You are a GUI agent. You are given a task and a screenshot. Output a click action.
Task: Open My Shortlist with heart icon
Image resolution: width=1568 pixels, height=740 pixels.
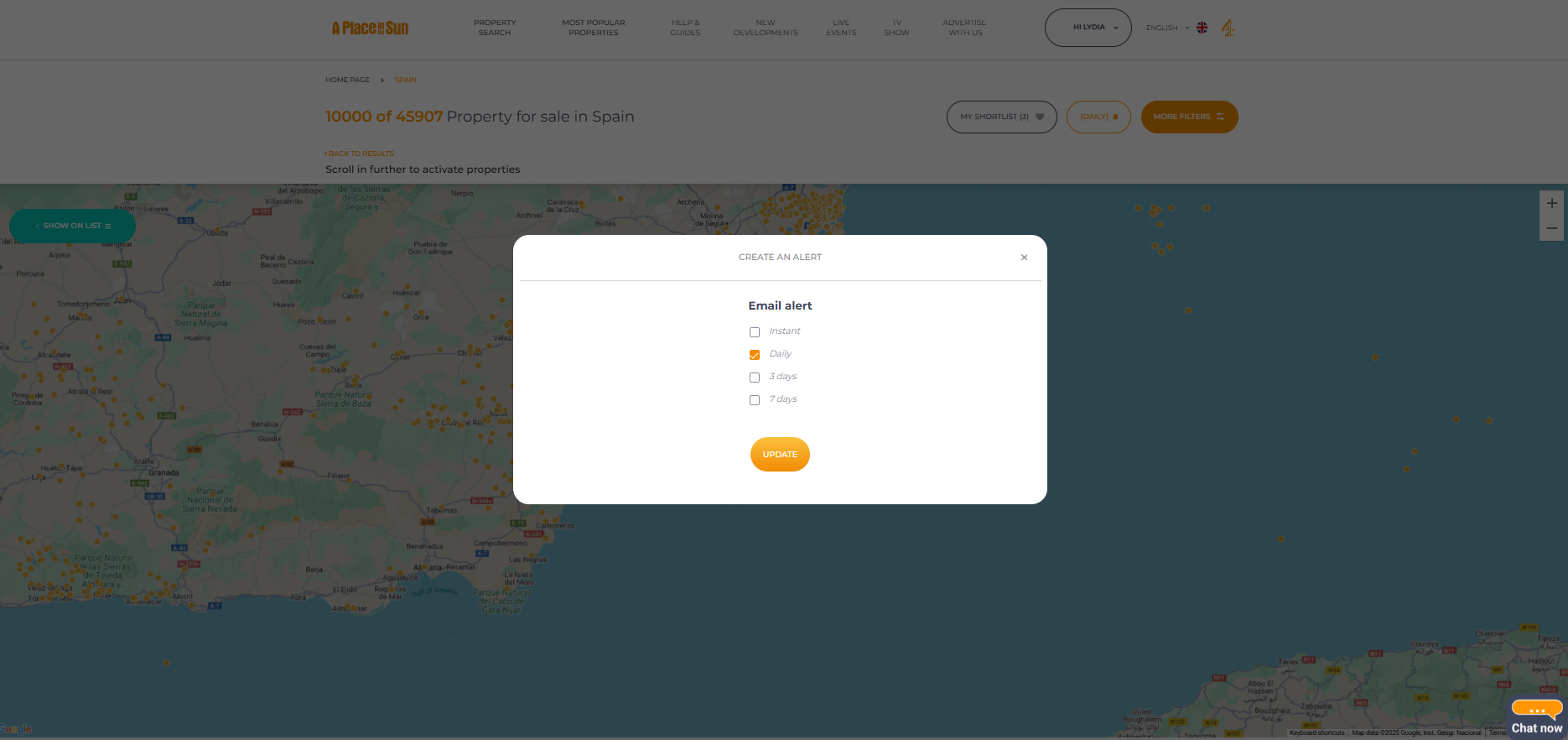(x=1001, y=117)
